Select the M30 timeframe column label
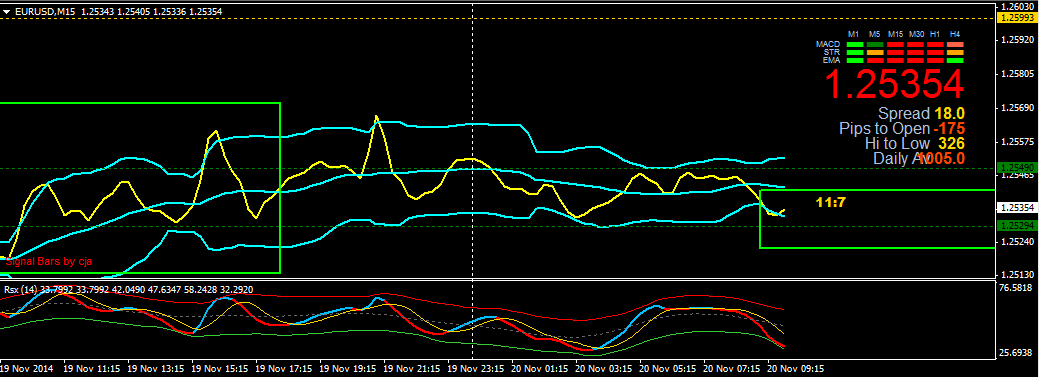The height and width of the screenshot is (377, 1040). [x=916, y=34]
